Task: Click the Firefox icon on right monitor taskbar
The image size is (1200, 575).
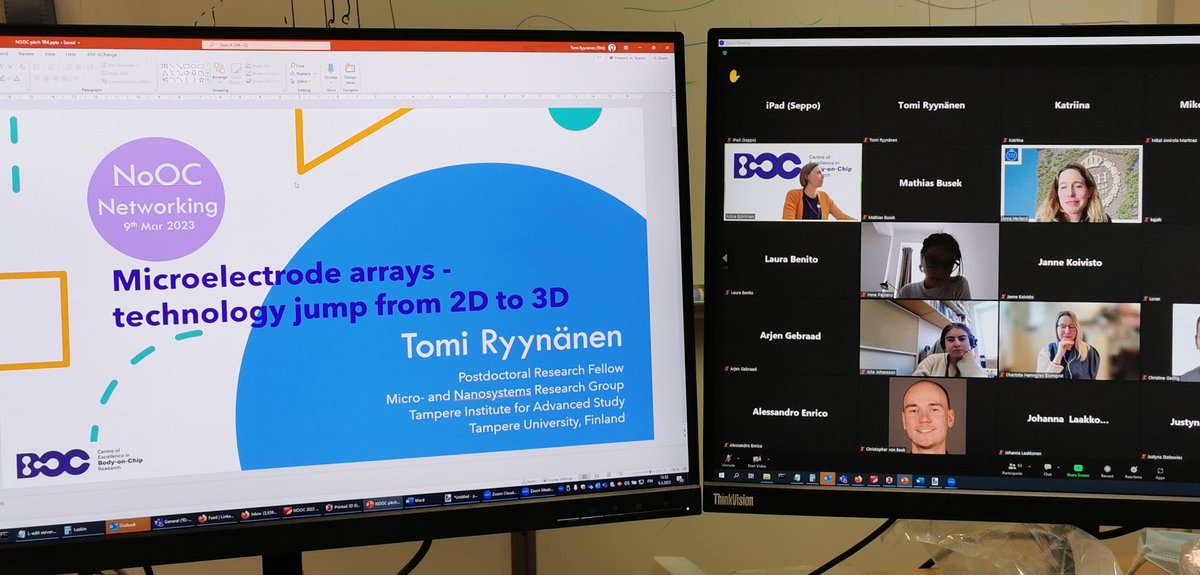Action: 858,479
